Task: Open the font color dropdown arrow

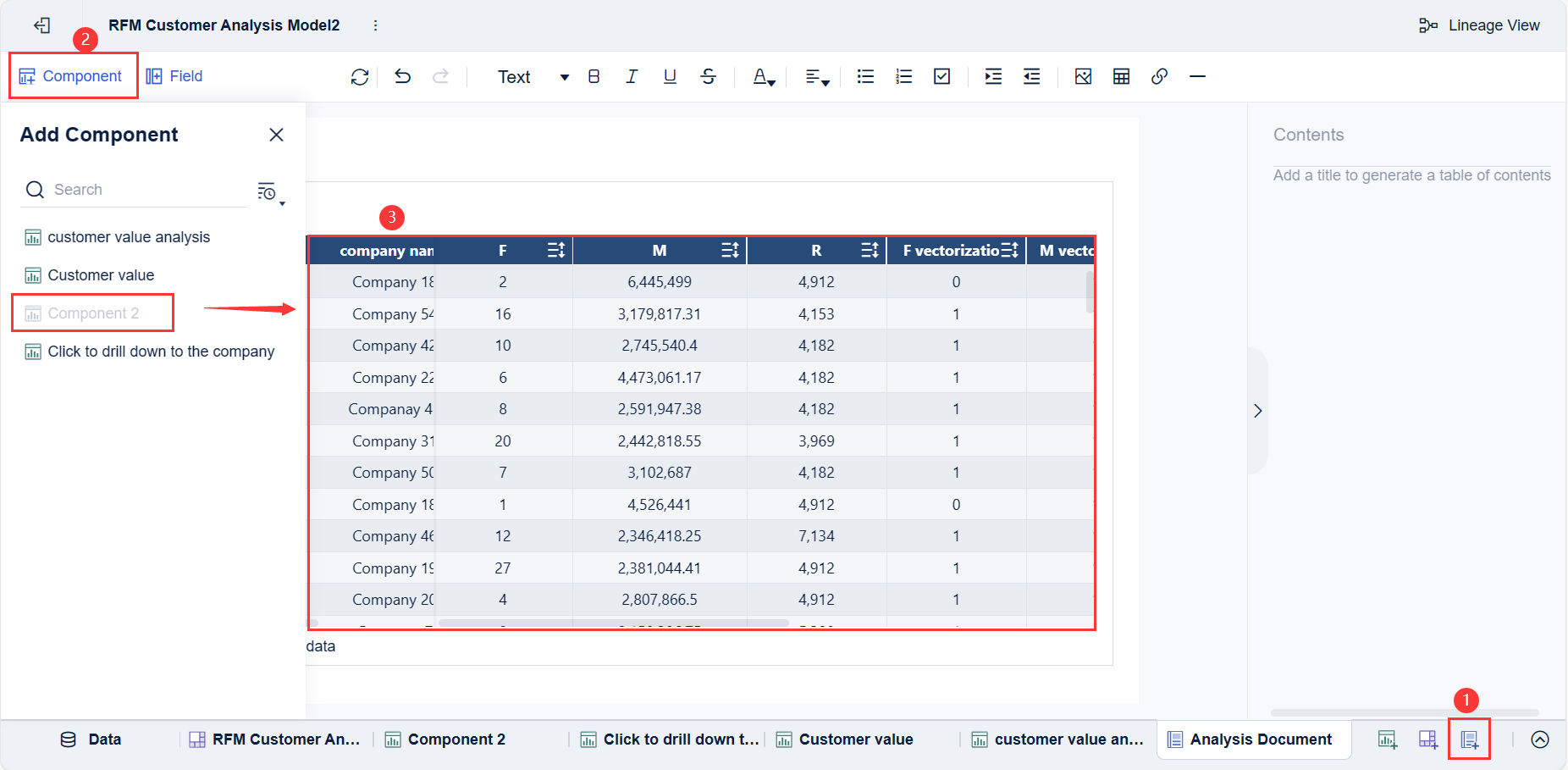Action: click(x=771, y=81)
